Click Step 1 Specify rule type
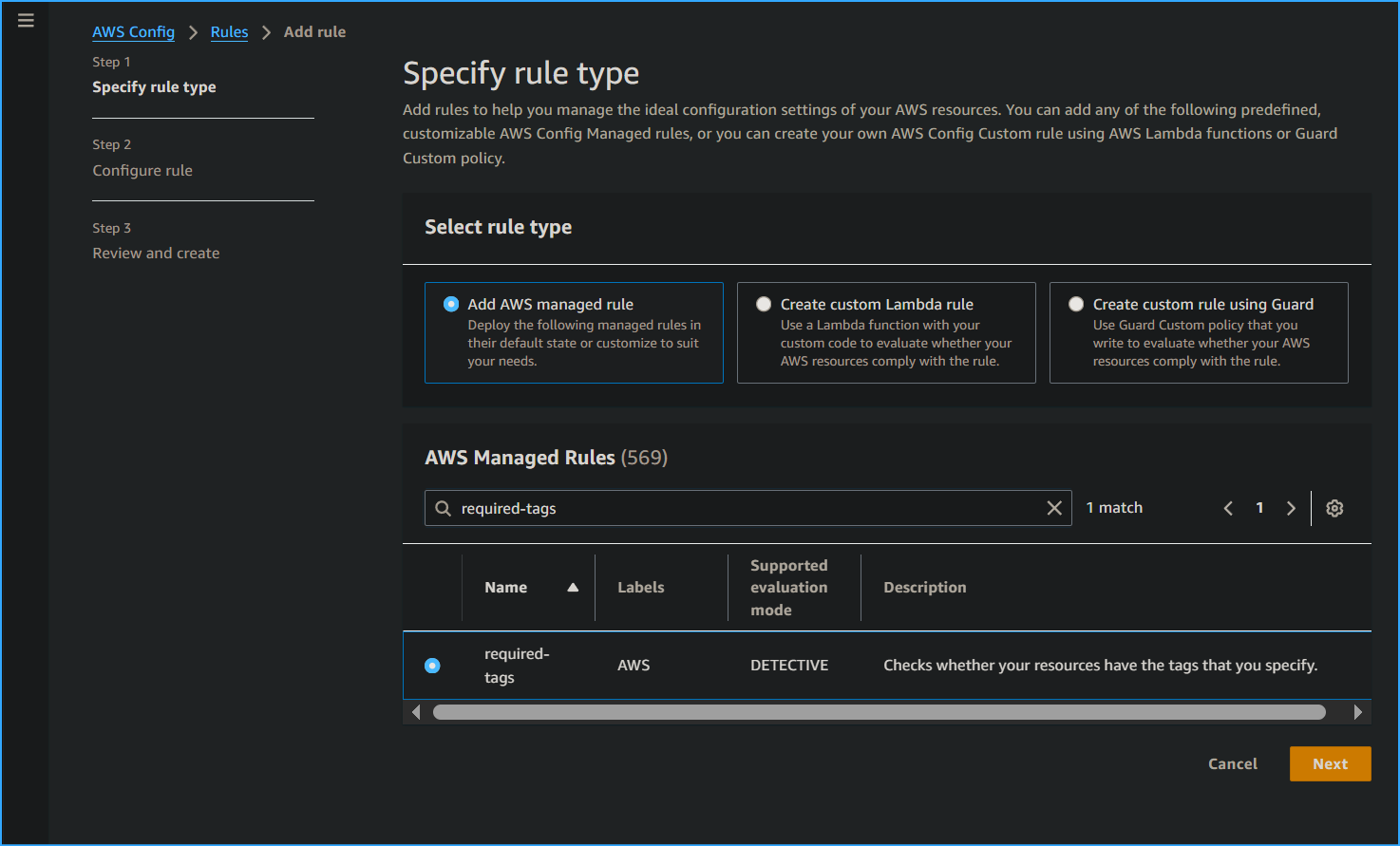 (154, 86)
